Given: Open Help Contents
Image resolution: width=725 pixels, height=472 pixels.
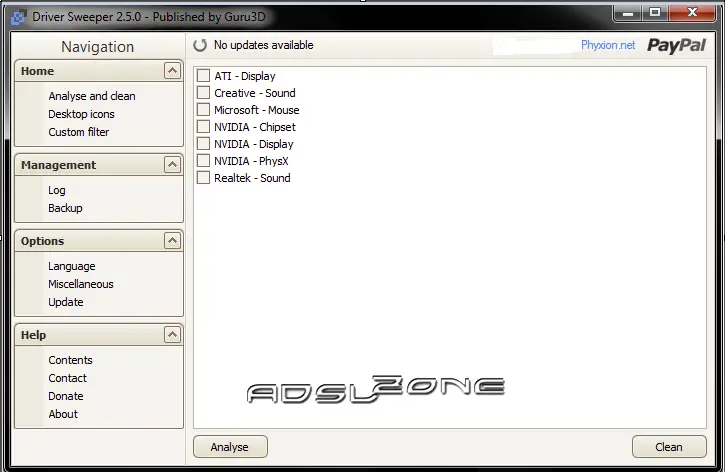Looking at the screenshot, I should pos(70,360).
